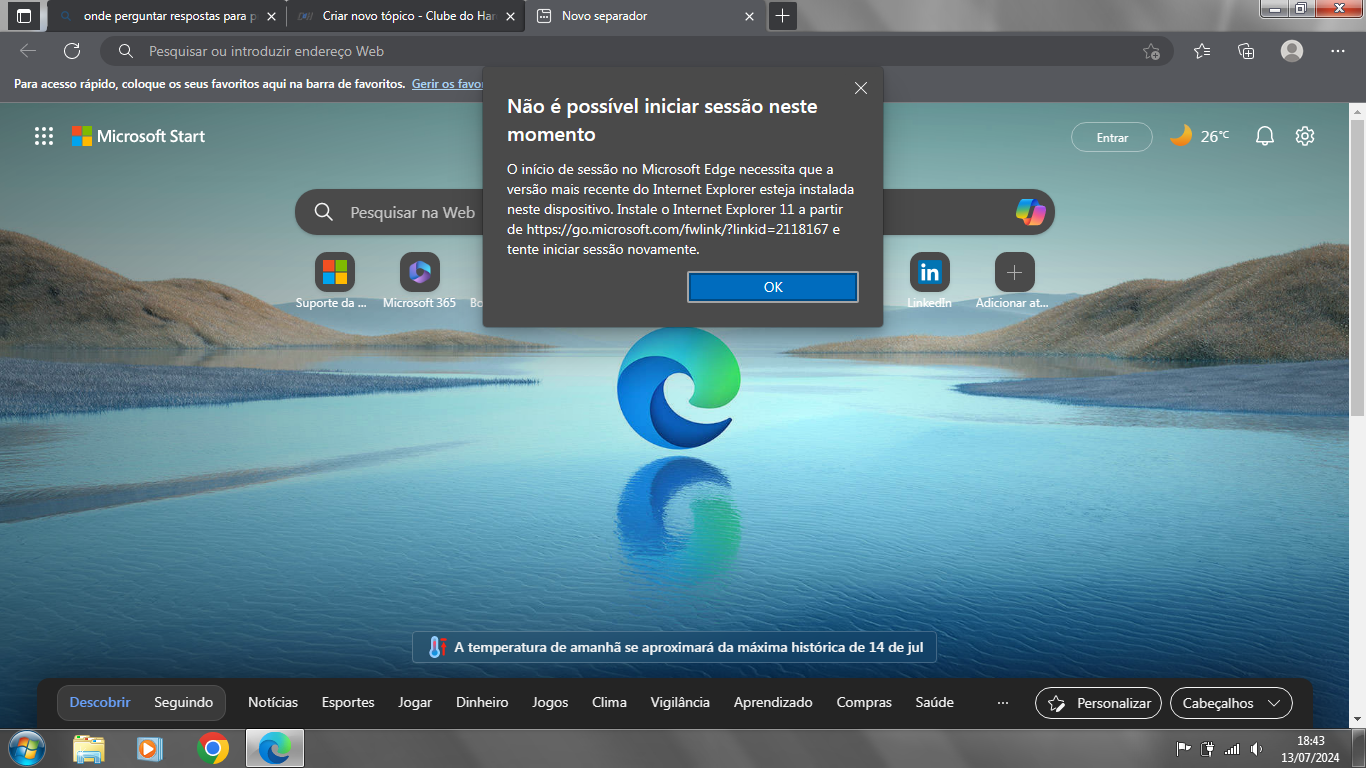Viewport: 1366px width, 768px height.
Task: Select the Seguindo feed tab
Action: coord(184,702)
